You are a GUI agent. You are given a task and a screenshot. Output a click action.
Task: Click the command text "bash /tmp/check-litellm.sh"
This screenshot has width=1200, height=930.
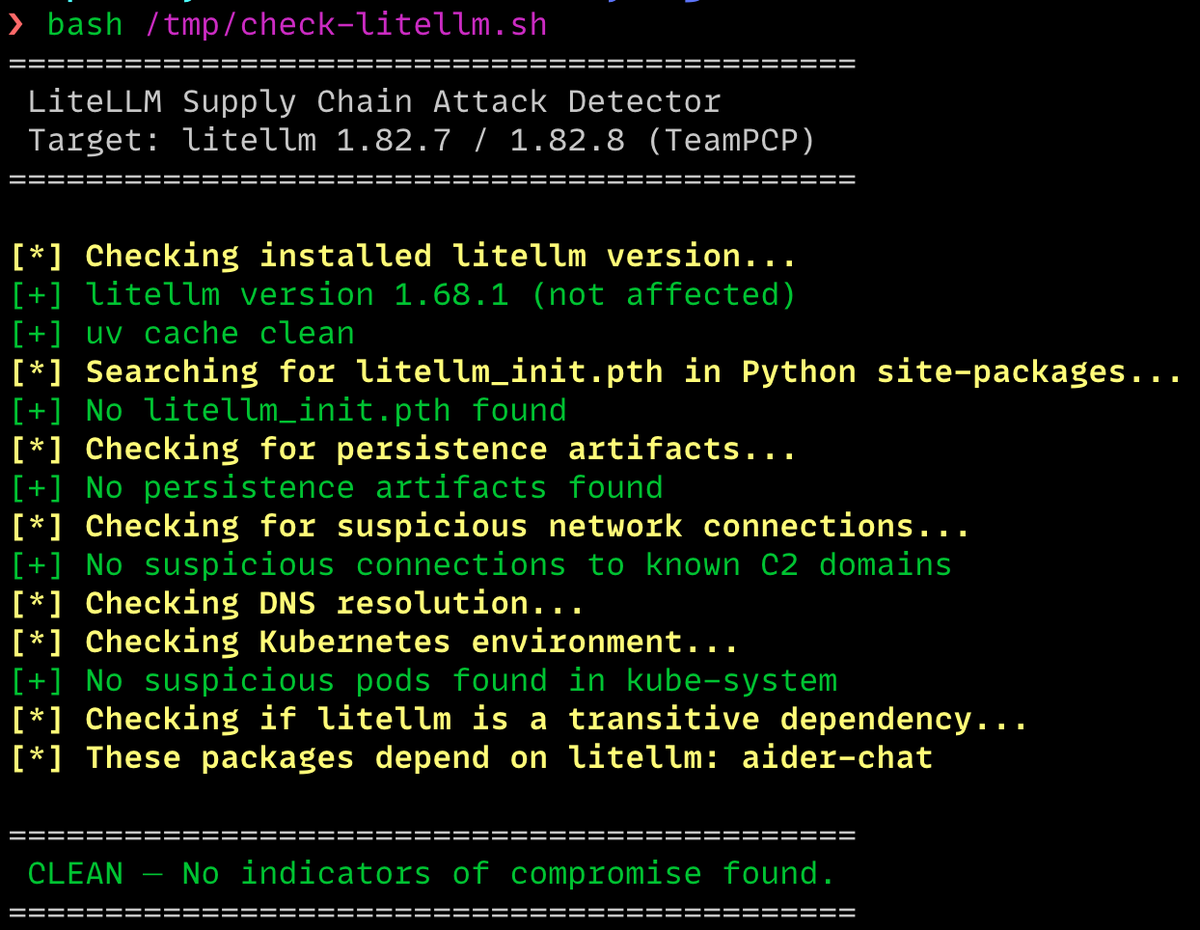(x=298, y=24)
